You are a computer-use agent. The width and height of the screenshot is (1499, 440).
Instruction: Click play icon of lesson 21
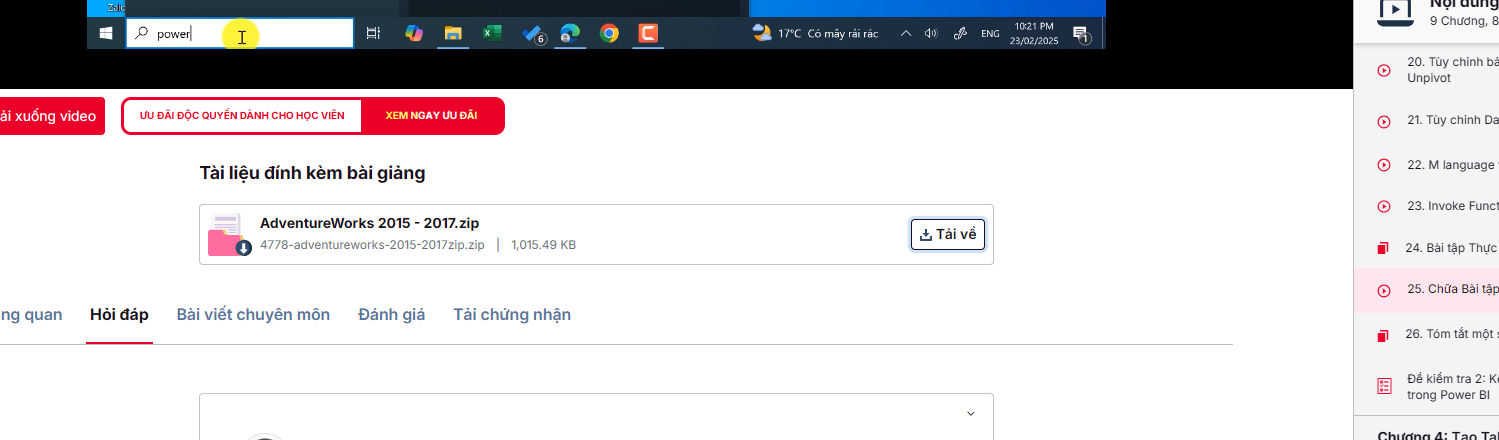(x=1384, y=121)
